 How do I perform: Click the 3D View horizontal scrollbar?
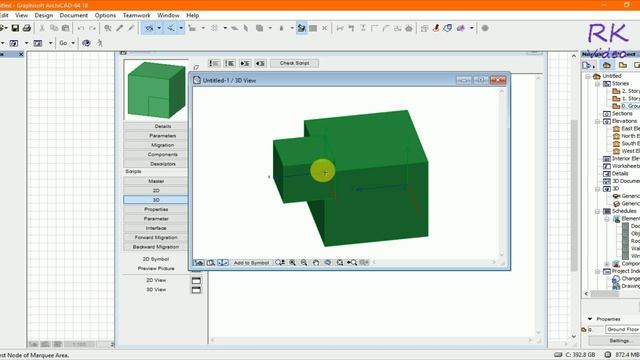tap(433, 262)
